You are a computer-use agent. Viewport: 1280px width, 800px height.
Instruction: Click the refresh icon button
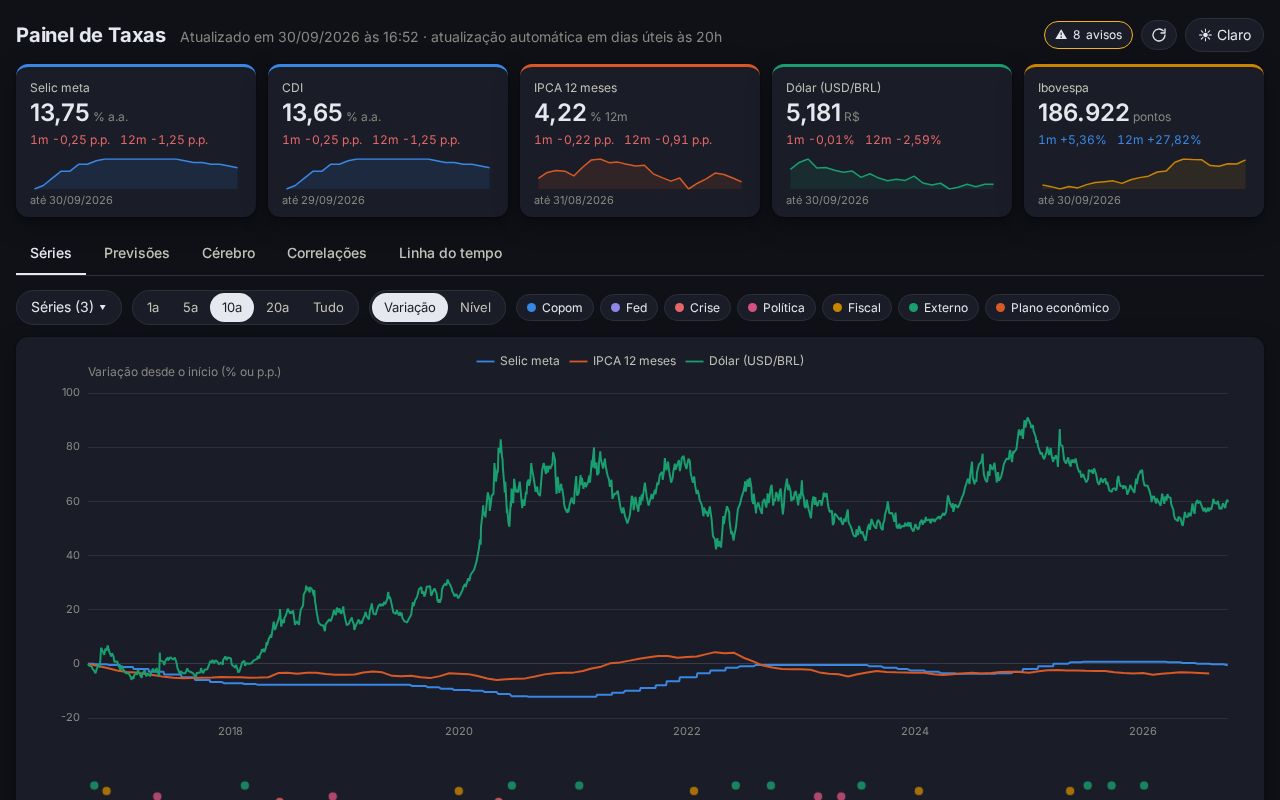tap(1159, 35)
